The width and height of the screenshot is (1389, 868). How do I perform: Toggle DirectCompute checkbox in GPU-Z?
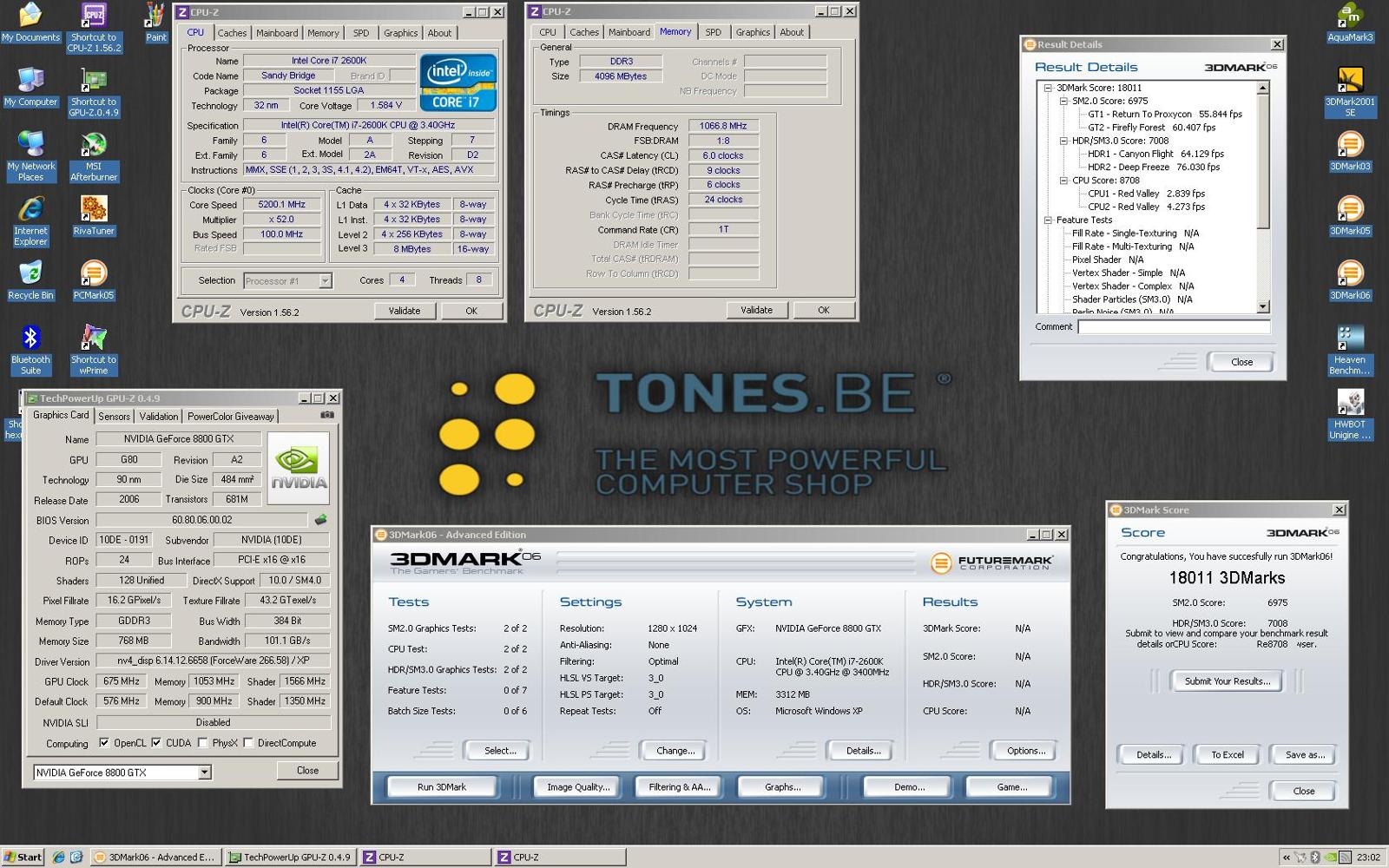pyautogui.click(x=248, y=743)
